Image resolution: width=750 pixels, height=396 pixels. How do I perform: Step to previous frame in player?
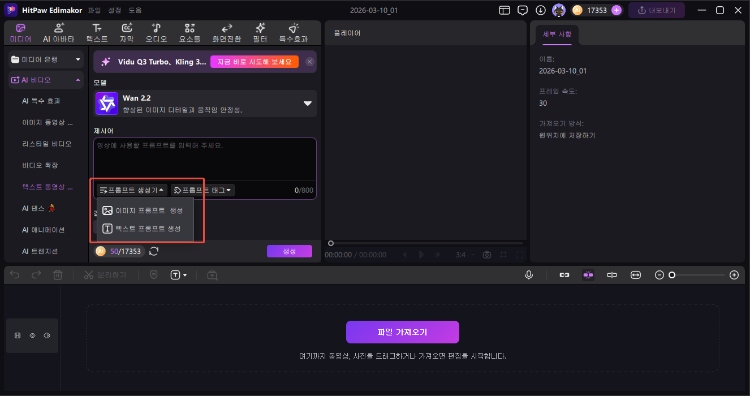point(405,255)
